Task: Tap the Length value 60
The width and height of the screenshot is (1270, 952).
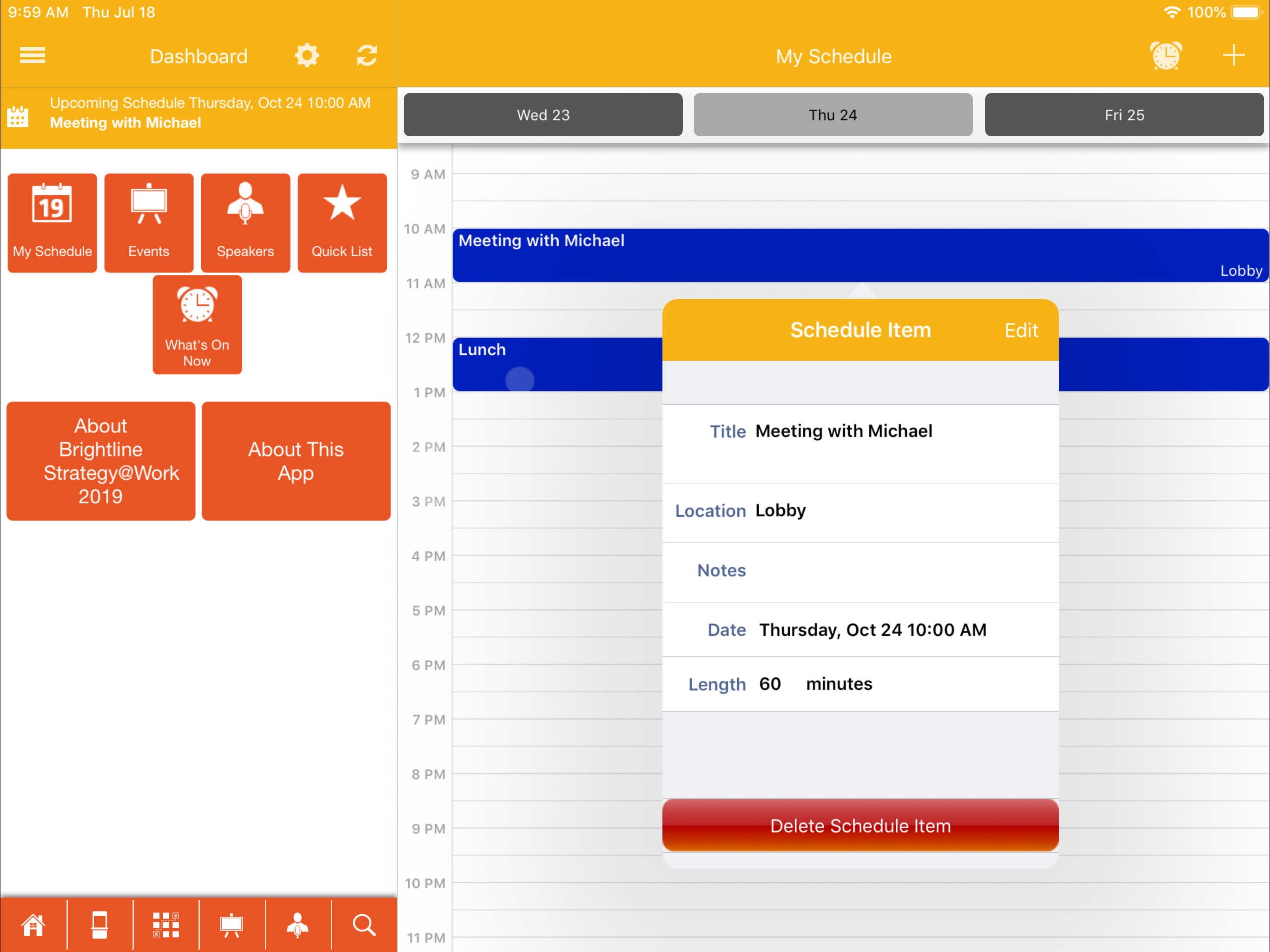Action: point(770,684)
